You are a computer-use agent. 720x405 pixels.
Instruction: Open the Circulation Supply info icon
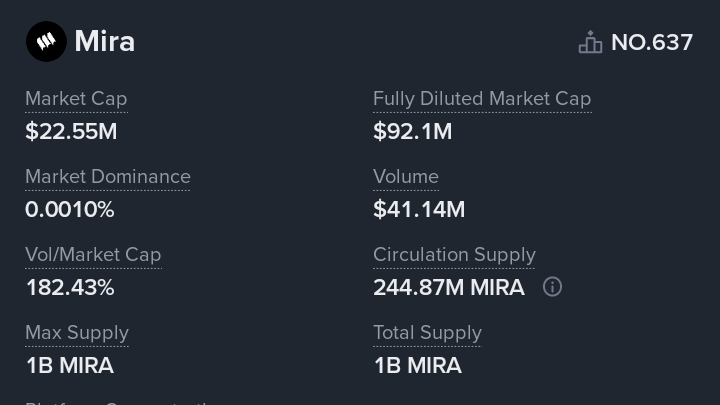tap(552, 287)
